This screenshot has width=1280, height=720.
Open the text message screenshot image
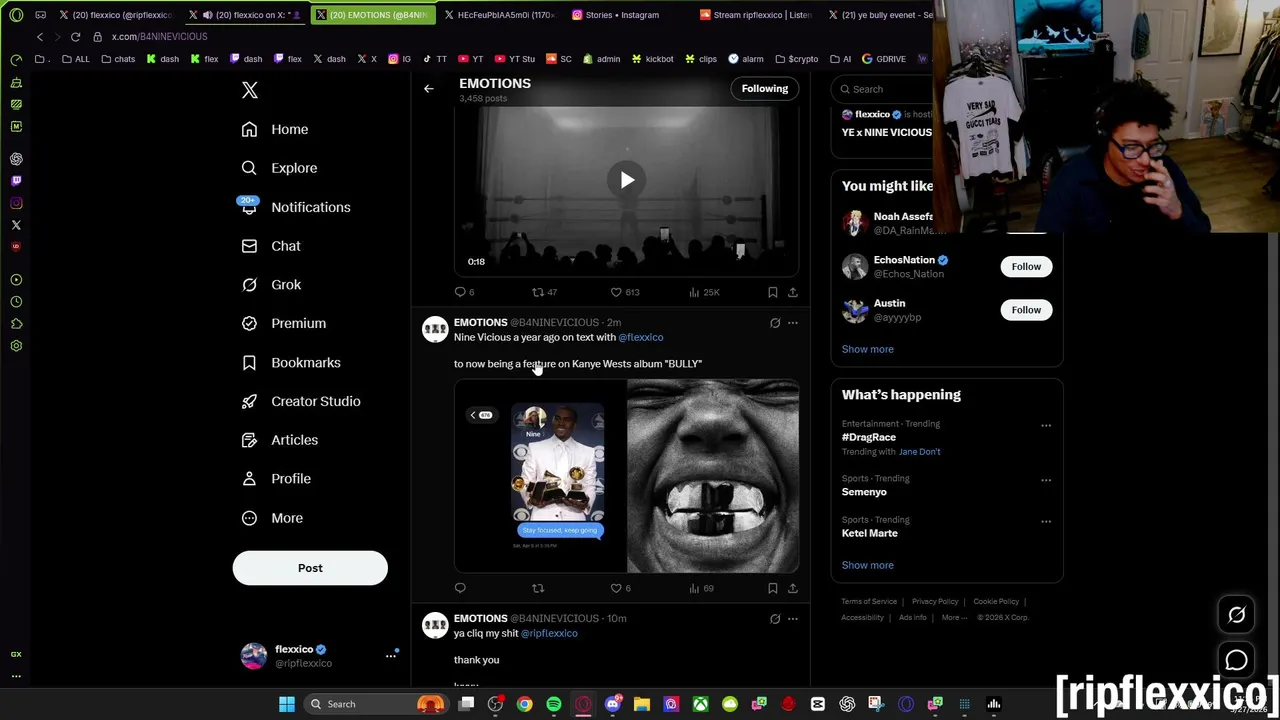(540, 476)
